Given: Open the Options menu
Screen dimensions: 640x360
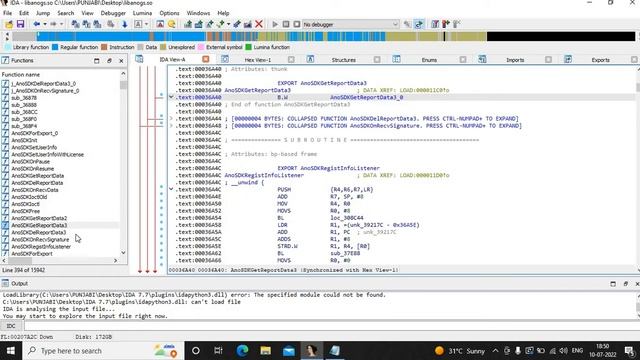Looking at the screenshot, I should click(x=169, y=13).
